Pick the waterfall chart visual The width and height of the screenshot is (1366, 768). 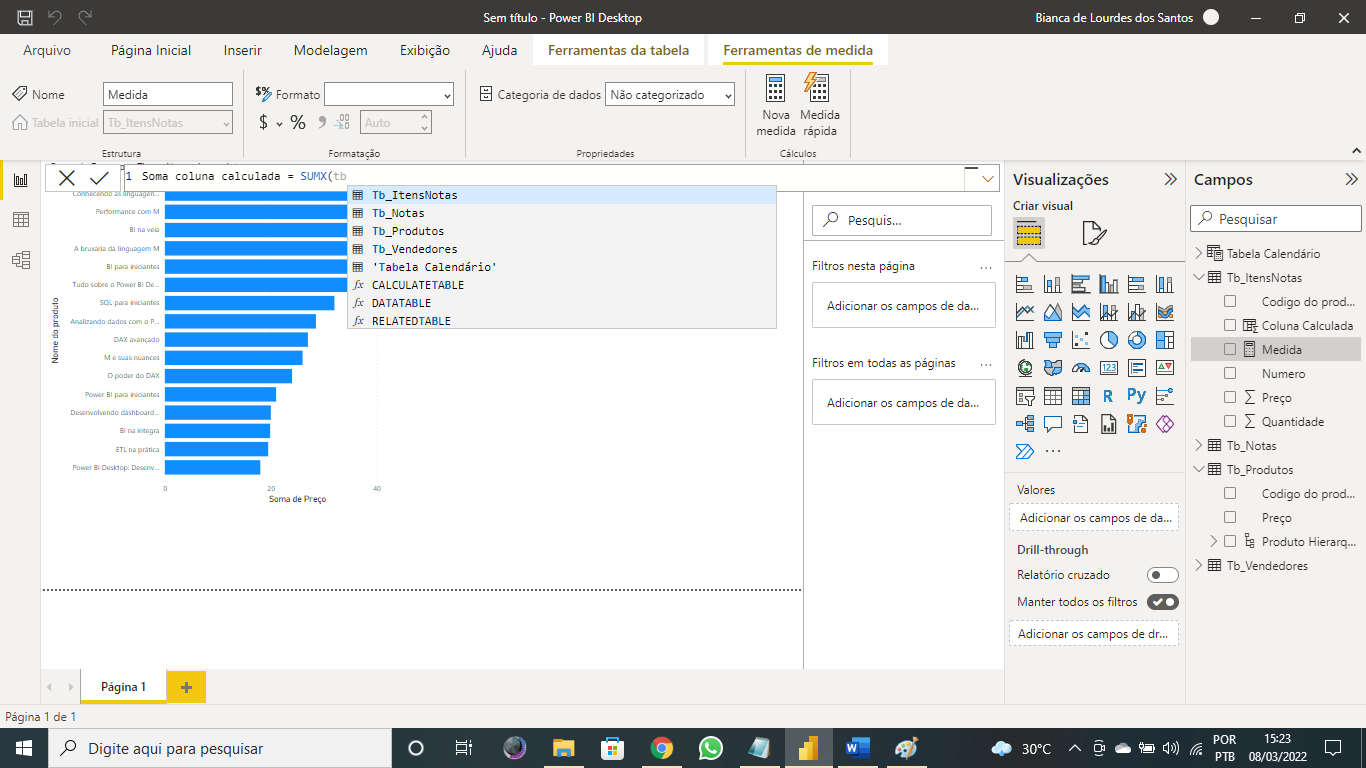(1025, 340)
